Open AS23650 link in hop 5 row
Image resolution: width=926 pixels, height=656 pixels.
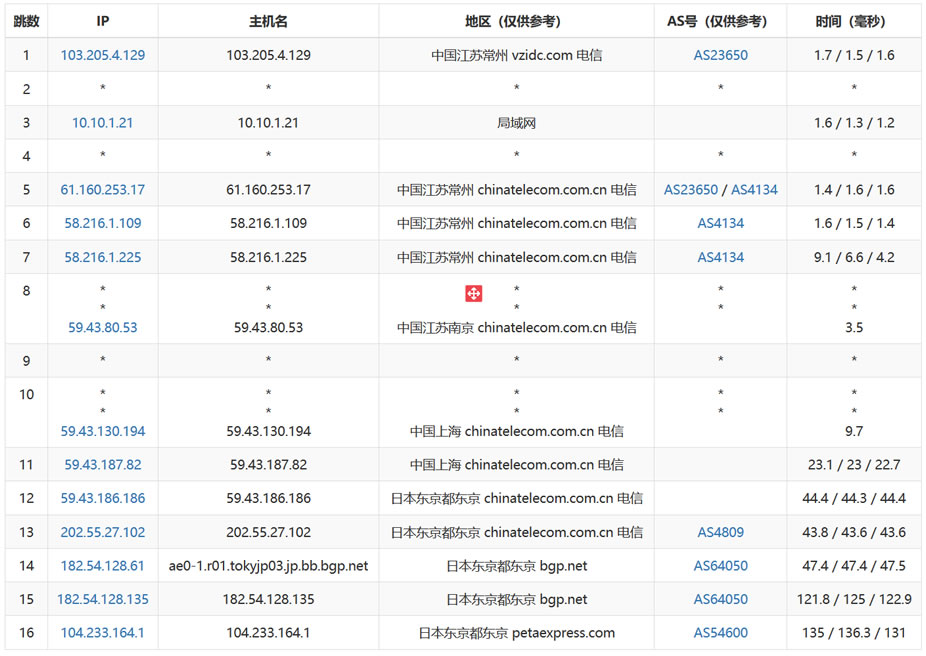691,190
